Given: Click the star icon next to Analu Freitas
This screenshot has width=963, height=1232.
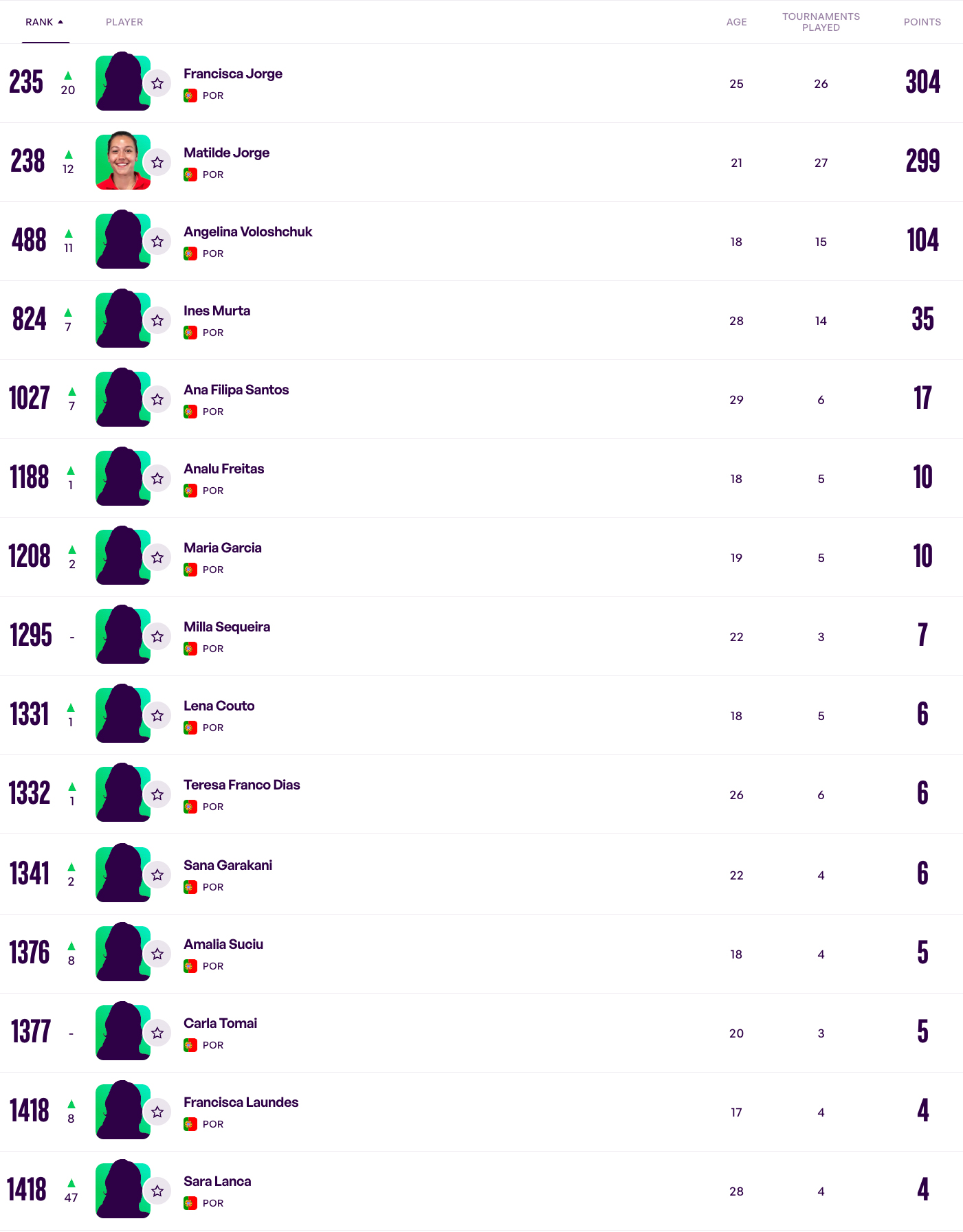Looking at the screenshot, I should coord(157,478).
